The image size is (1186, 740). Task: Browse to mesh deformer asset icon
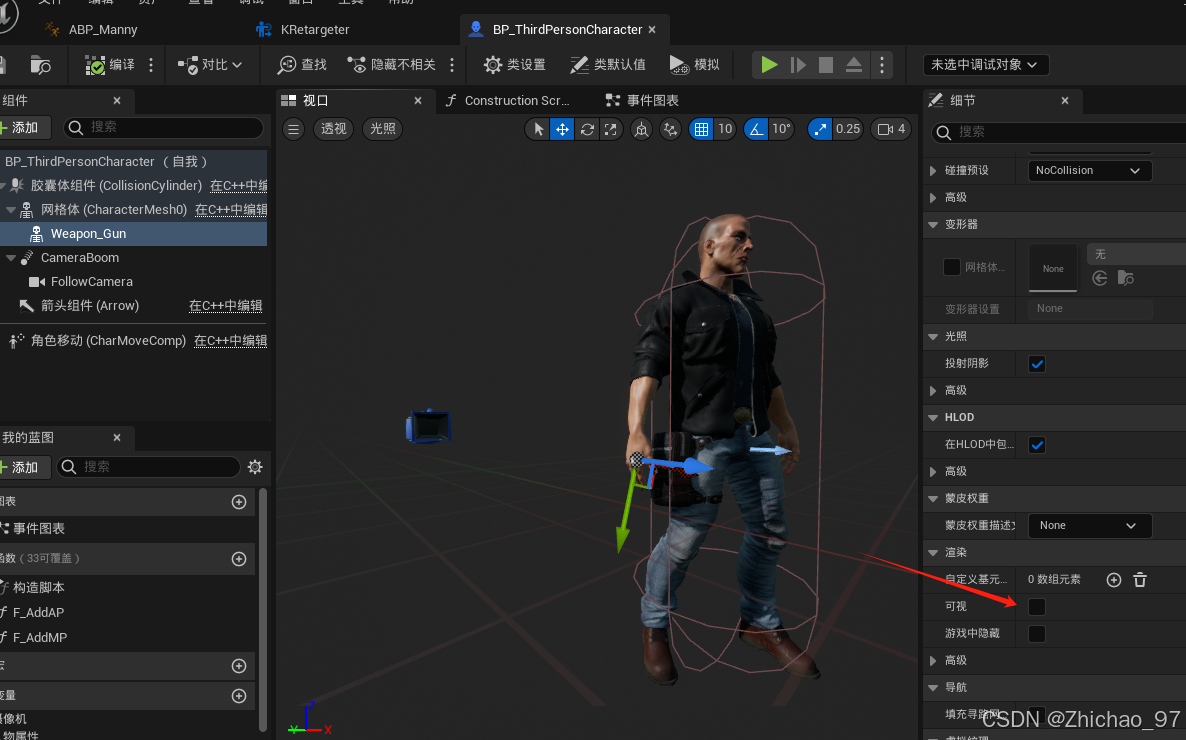click(x=1125, y=278)
